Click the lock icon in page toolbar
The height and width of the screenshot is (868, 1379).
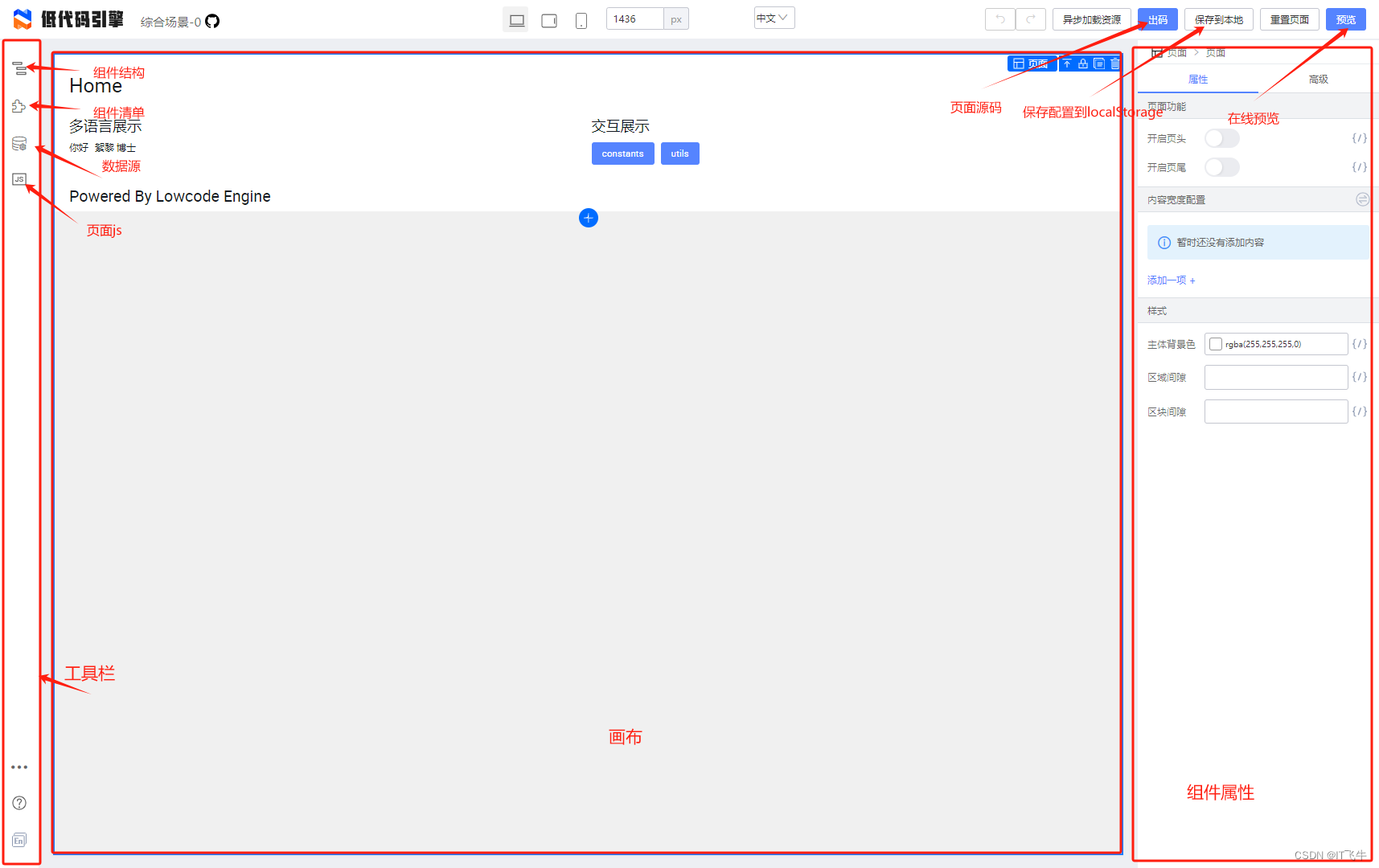pyautogui.click(x=1083, y=63)
